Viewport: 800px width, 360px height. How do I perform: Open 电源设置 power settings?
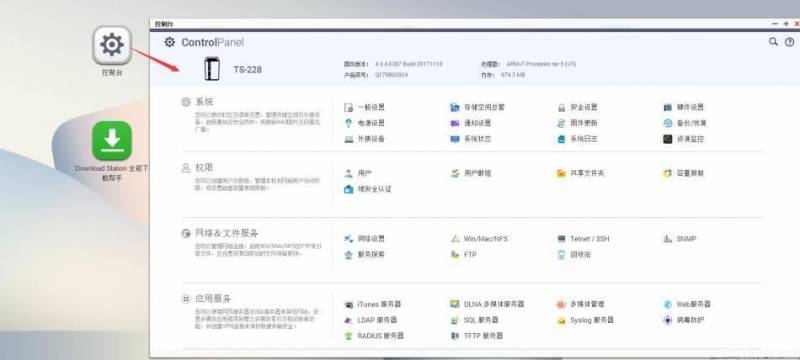[364, 123]
